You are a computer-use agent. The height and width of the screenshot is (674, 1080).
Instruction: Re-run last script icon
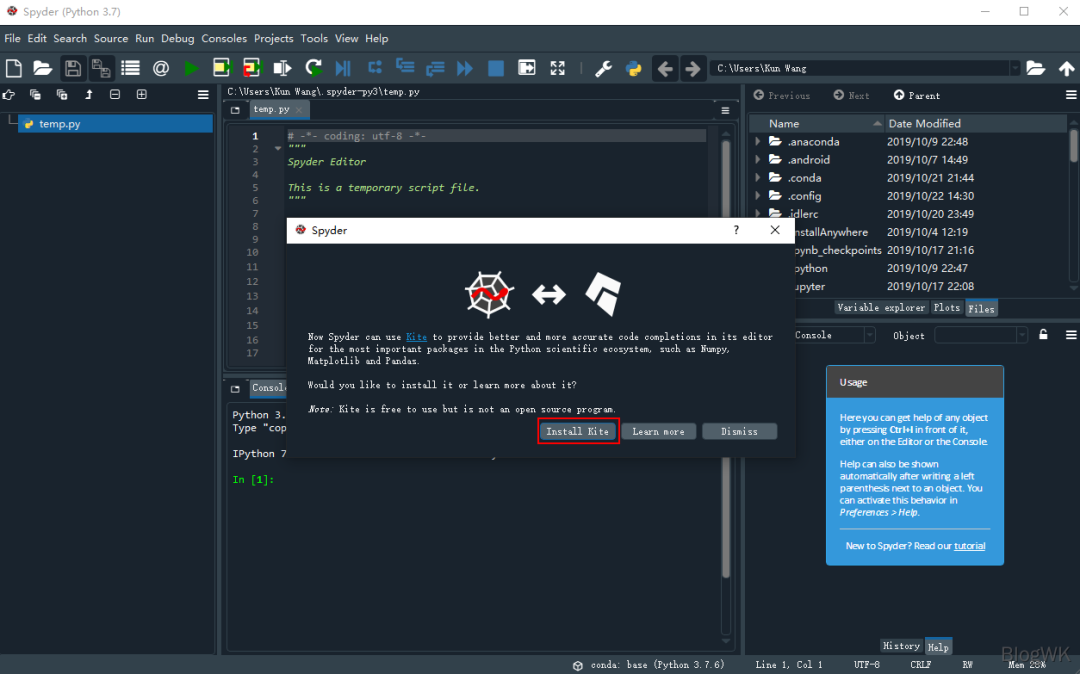pyautogui.click(x=313, y=67)
